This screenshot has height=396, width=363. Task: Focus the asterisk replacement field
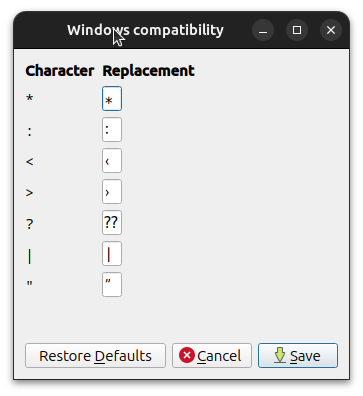pyautogui.click(x=112, y=99)
